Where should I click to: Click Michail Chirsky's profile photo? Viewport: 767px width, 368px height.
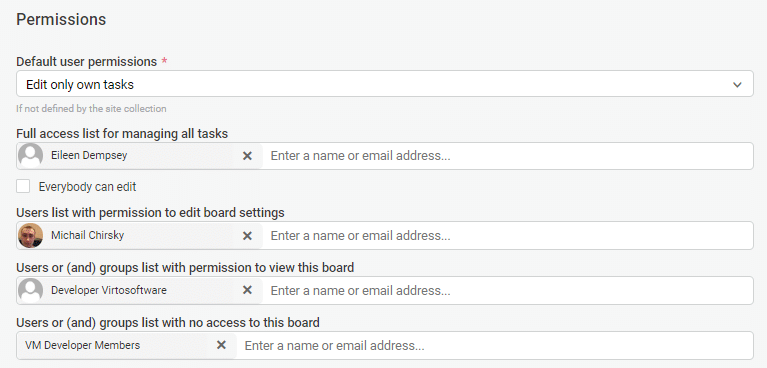30,235
